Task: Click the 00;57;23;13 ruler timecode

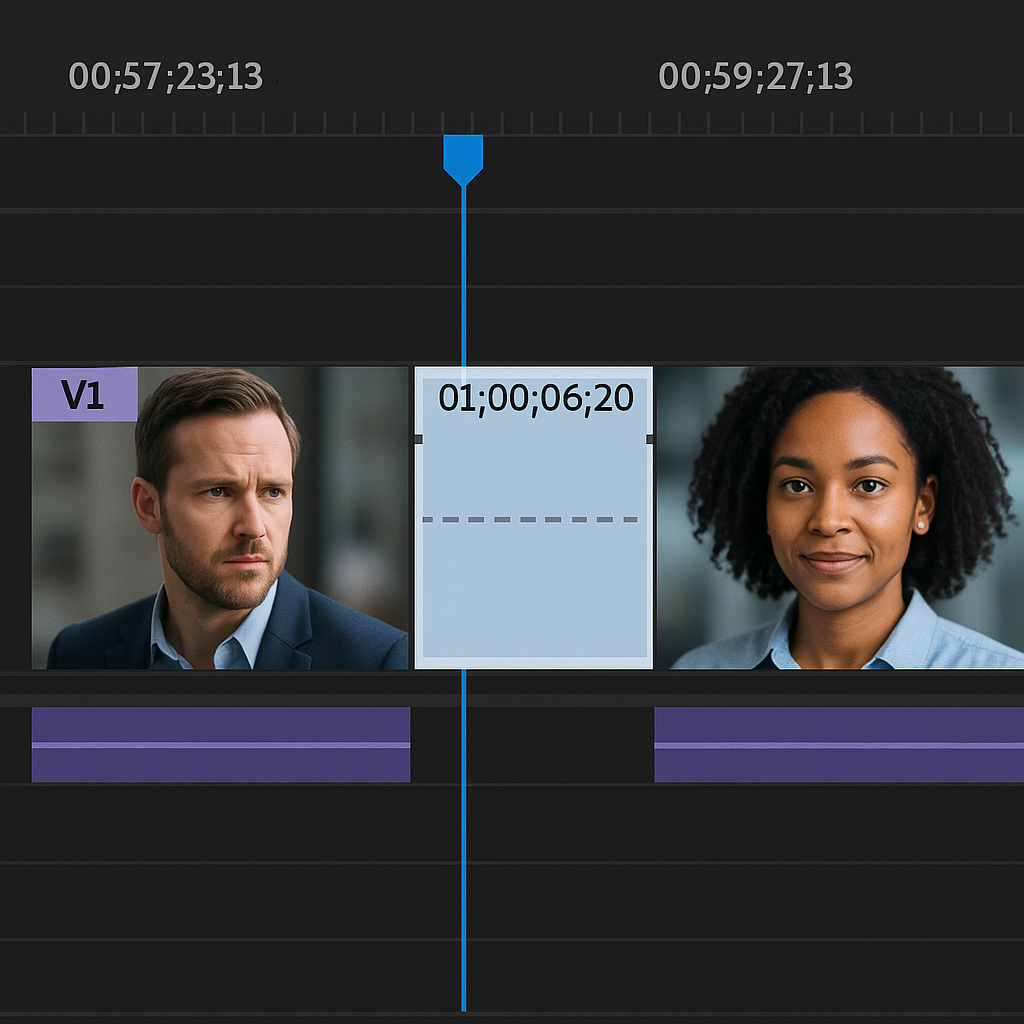Action: coord(166,77)
